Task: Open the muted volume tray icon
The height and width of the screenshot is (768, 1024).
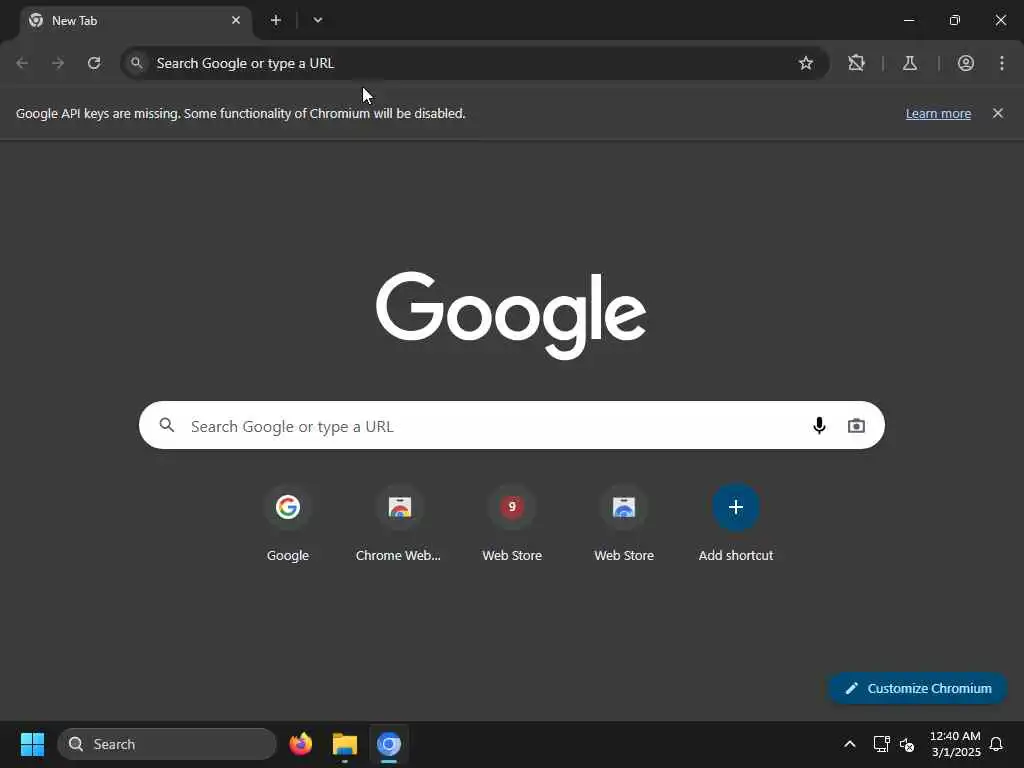Action: tap(907, 744)
